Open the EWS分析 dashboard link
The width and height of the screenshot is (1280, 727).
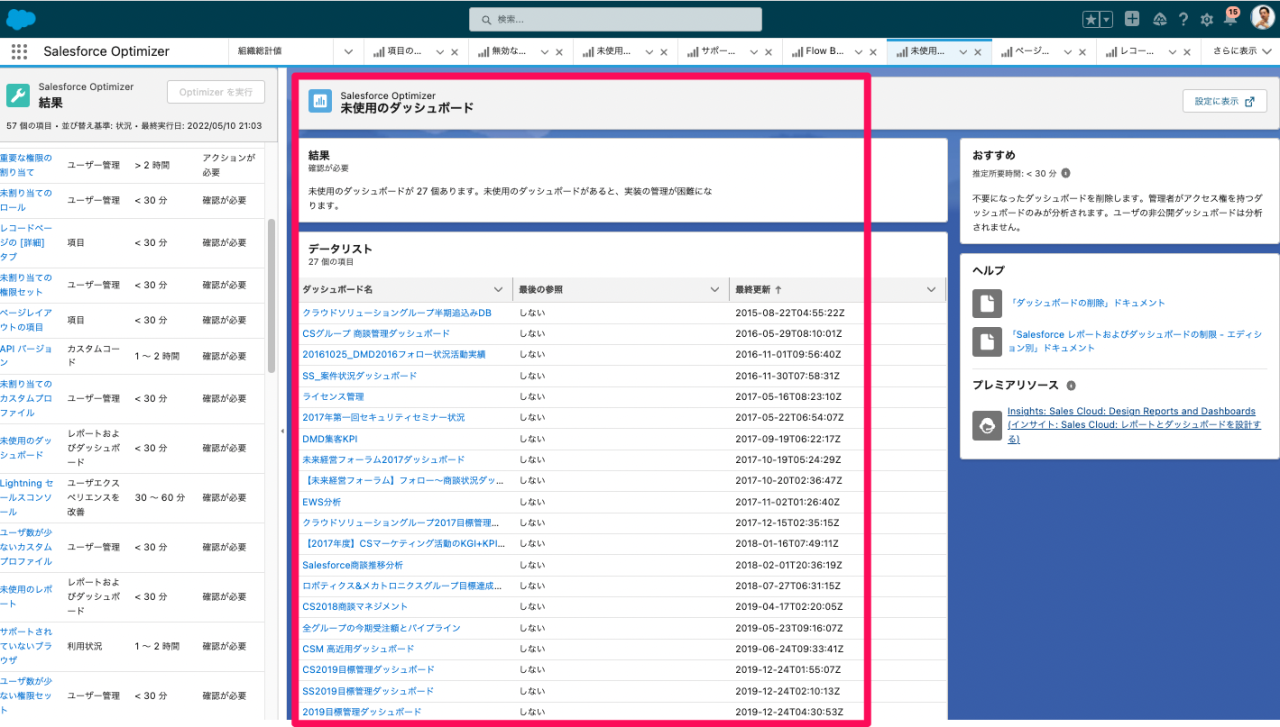point(321,502)
